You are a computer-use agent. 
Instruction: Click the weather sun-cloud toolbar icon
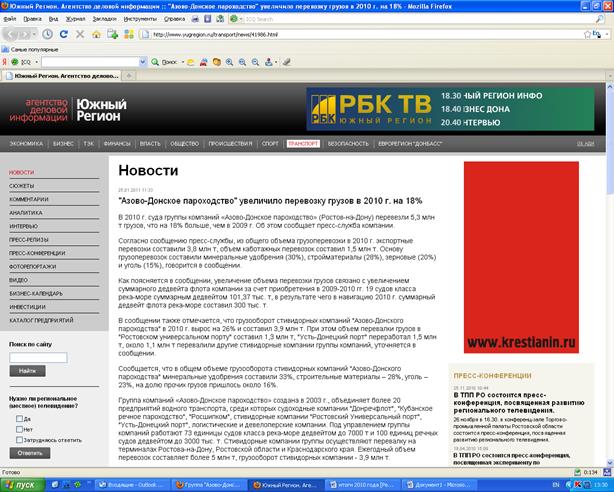pos(191,62)
